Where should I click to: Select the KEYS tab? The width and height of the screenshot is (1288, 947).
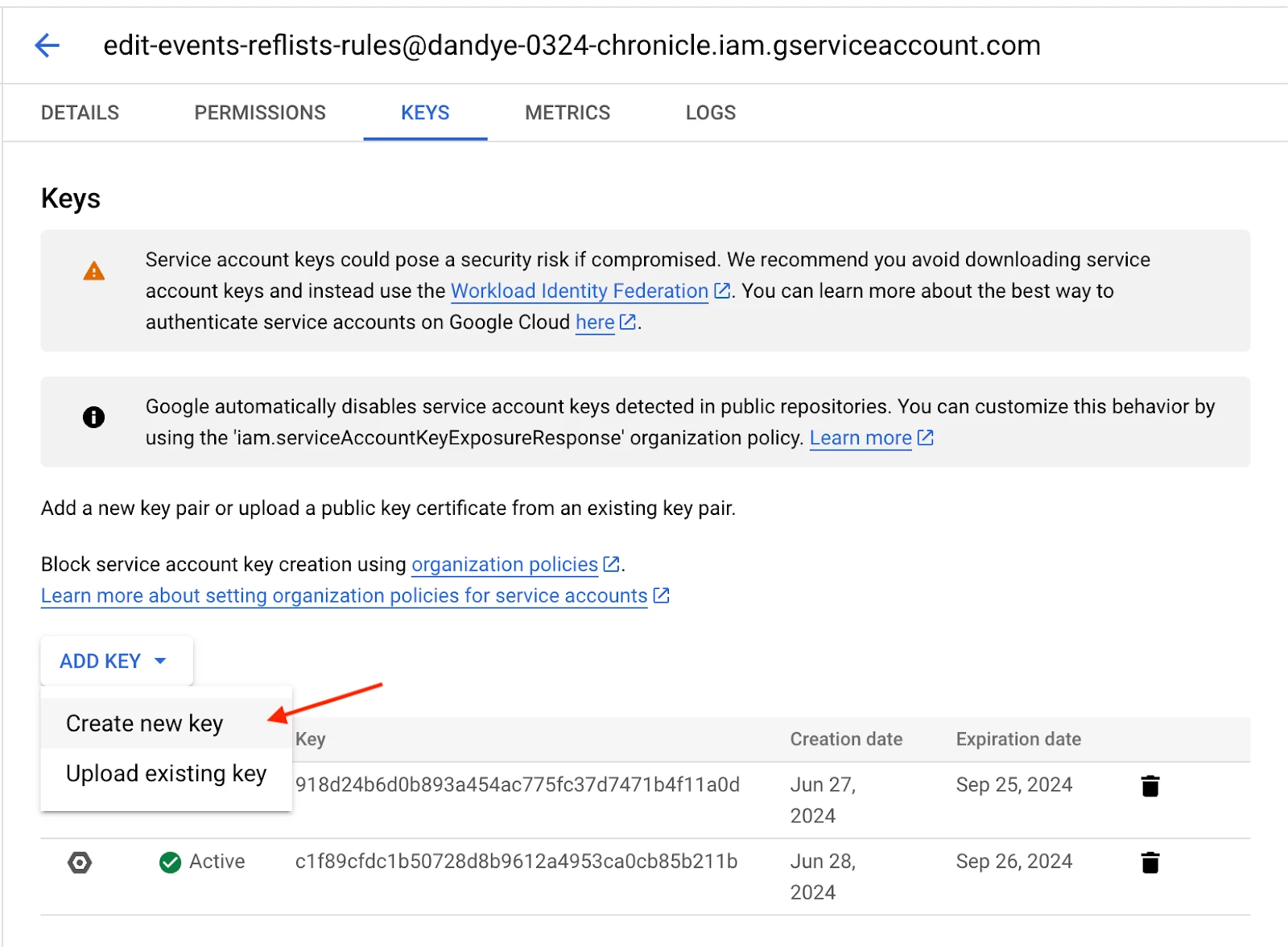(425, 113)
